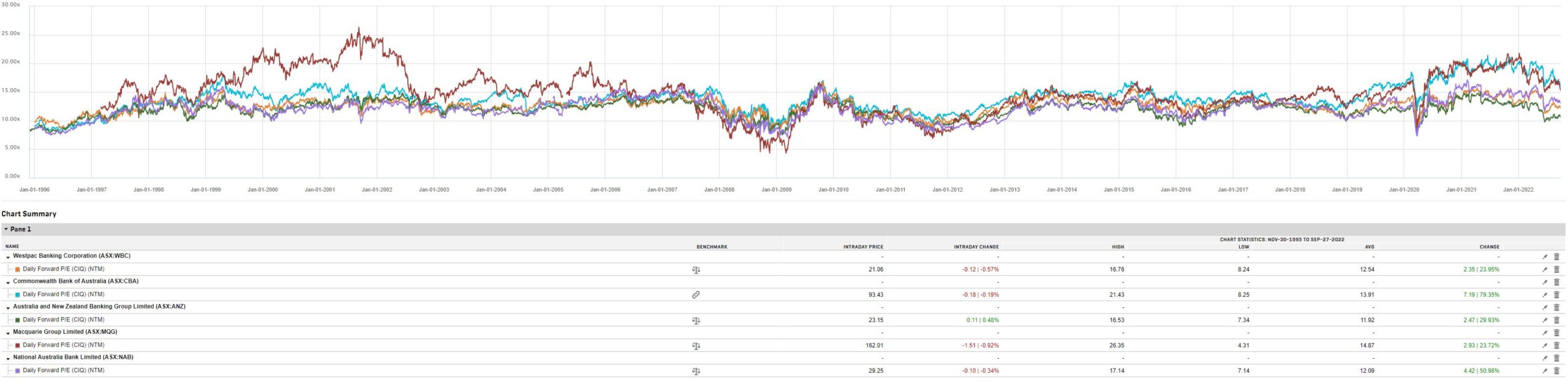Set Macquarie P/E series as benchmark
The height and width of the screenshot is (382, 1568).
(x=696, y=346)
